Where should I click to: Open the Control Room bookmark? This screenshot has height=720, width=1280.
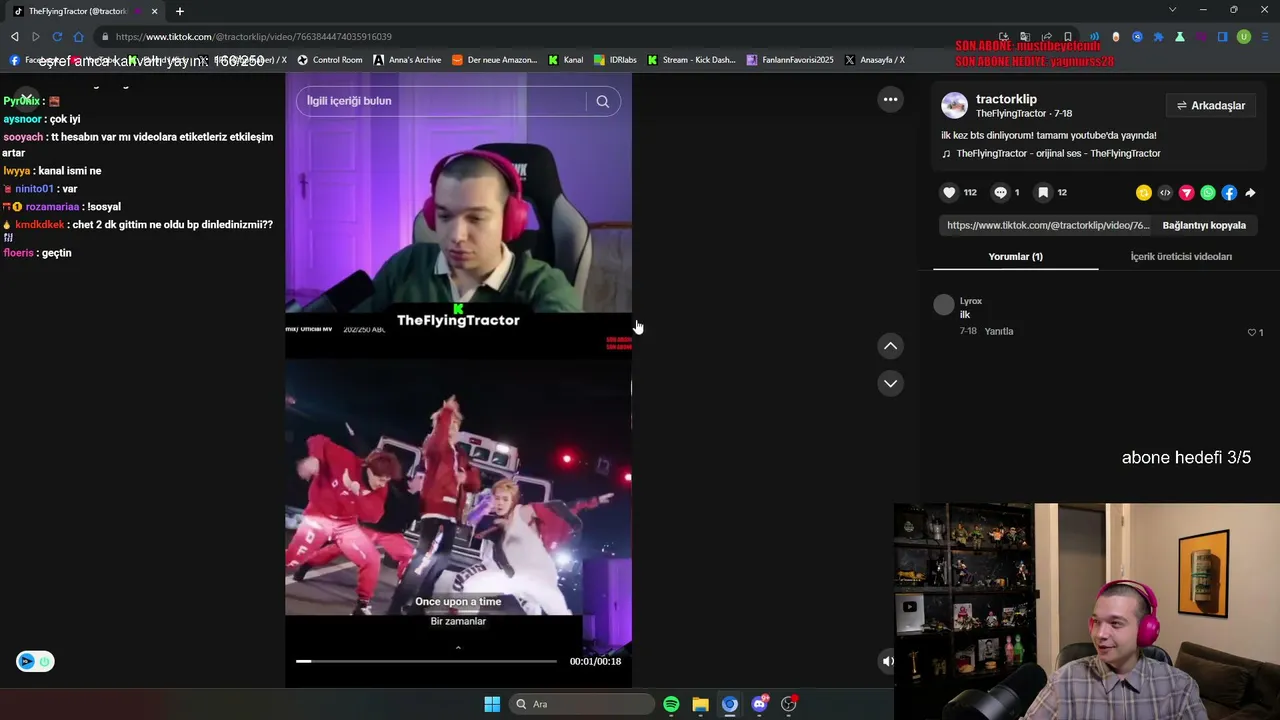tap(330, 60)
